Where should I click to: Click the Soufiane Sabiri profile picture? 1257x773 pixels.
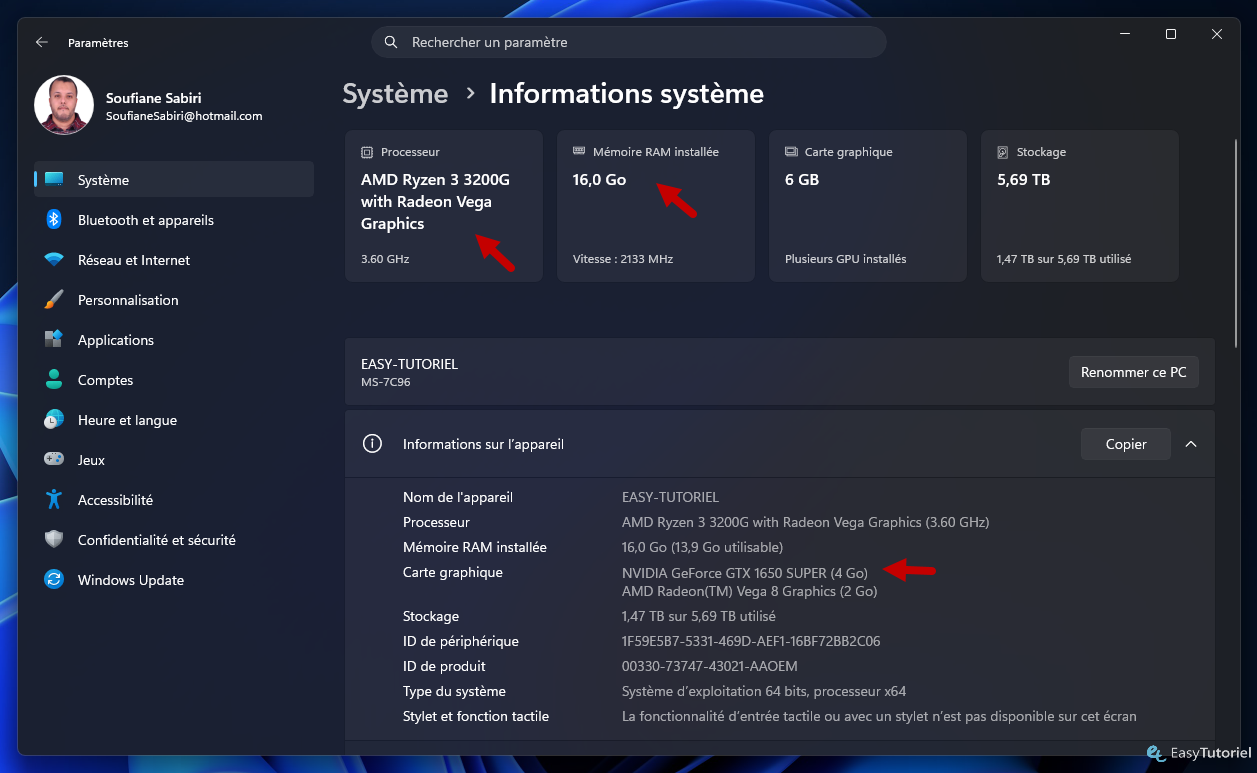[64, 106]
